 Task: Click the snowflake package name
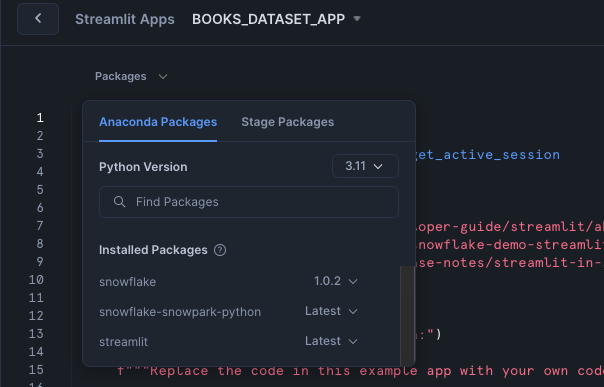pos(128,282)
